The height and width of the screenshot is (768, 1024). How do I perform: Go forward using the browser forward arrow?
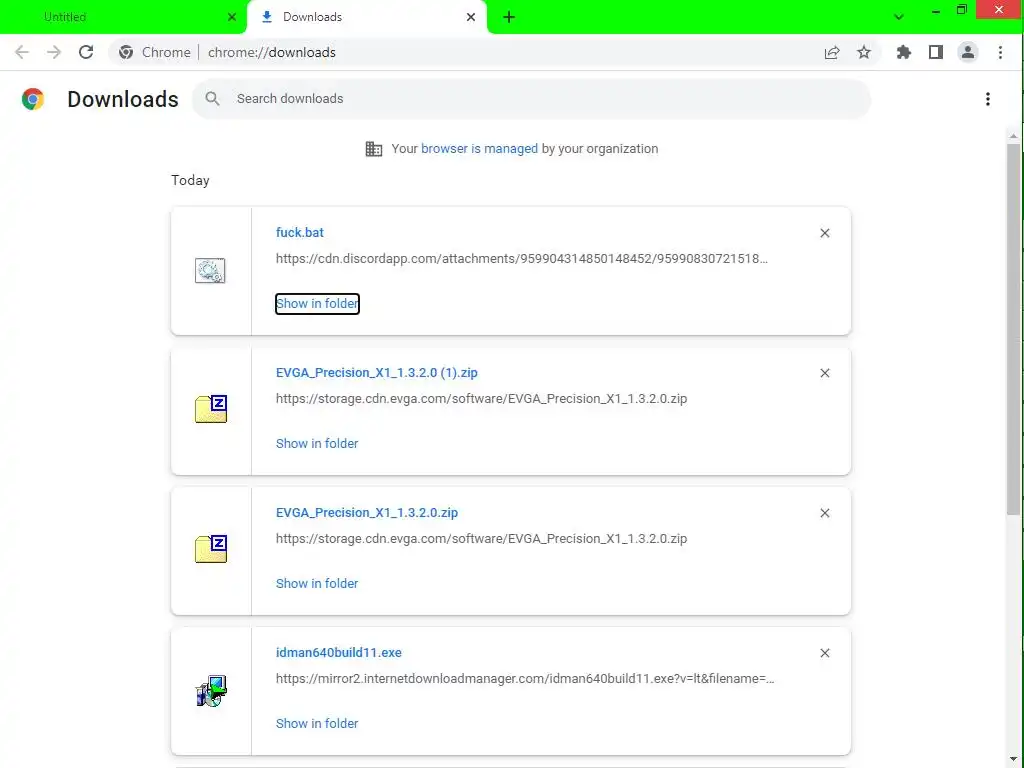54,52
